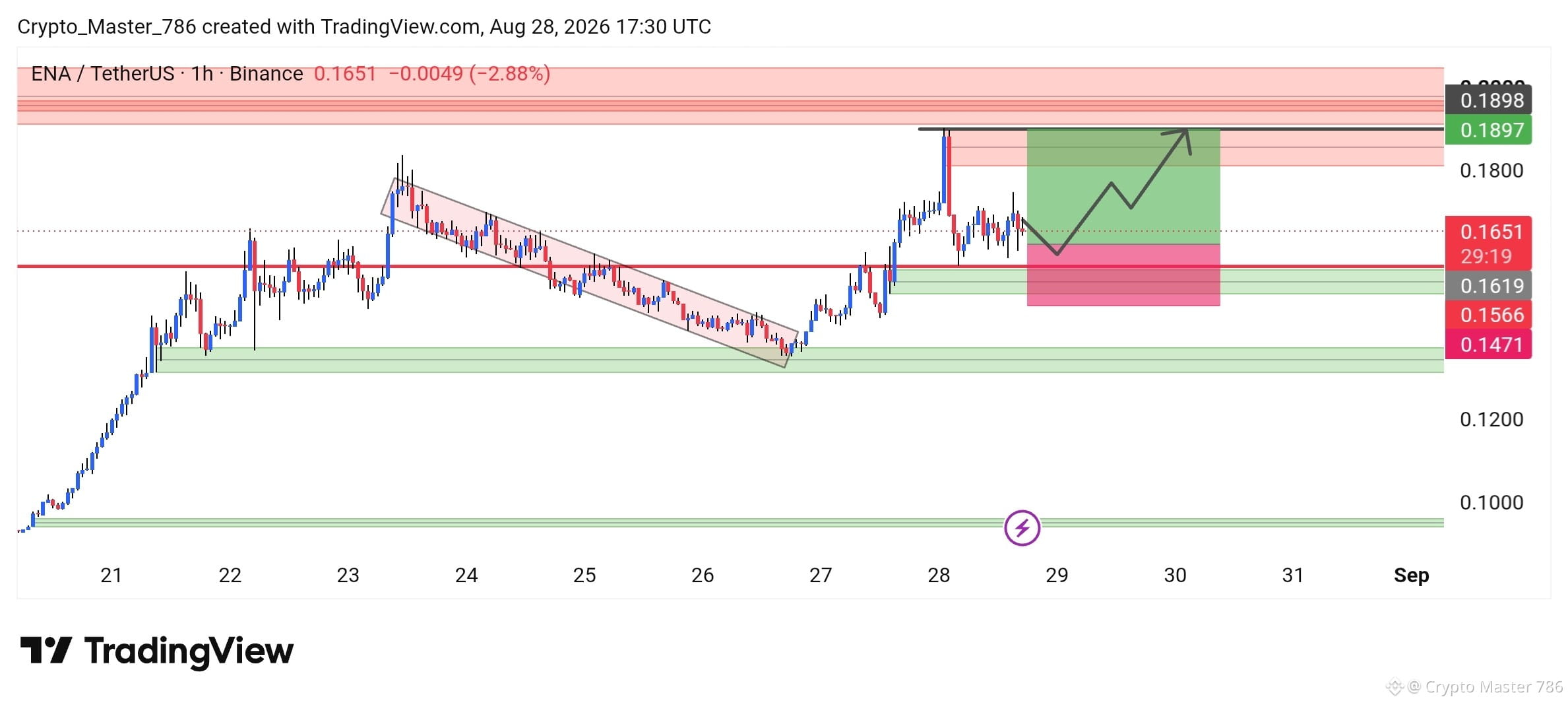1568x703 pixels.
Task: Click the 0.1800 price axis label
Action: (1491, 170)
